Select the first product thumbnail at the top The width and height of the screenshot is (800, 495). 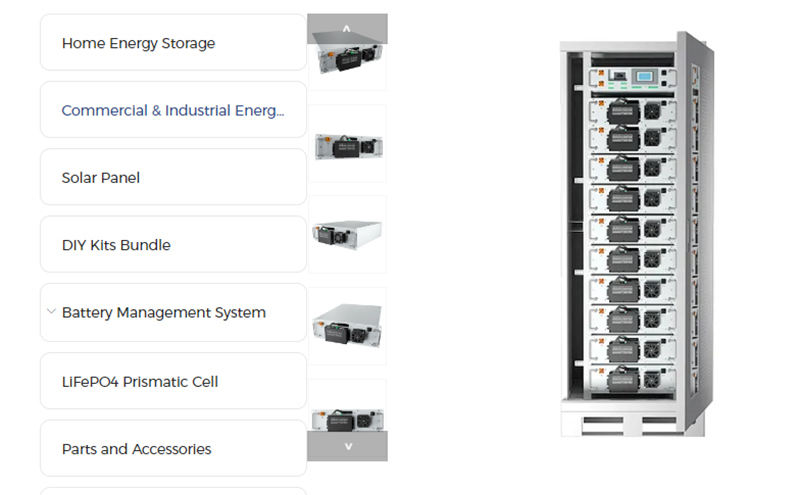[x=347, y=62]
